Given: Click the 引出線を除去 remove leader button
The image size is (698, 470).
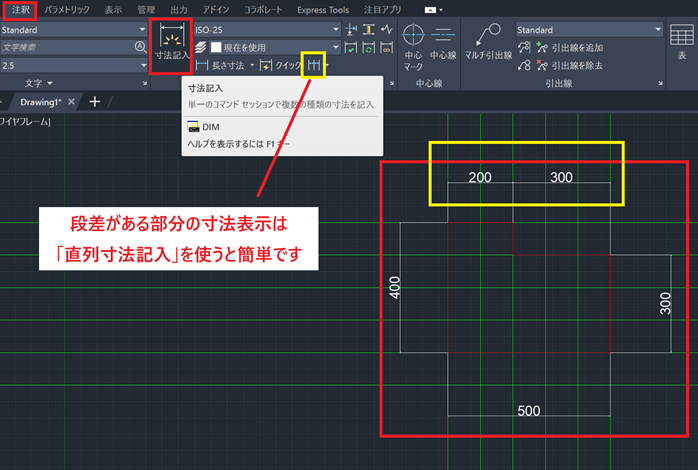Looking at the screenshot, I should 570,65.
